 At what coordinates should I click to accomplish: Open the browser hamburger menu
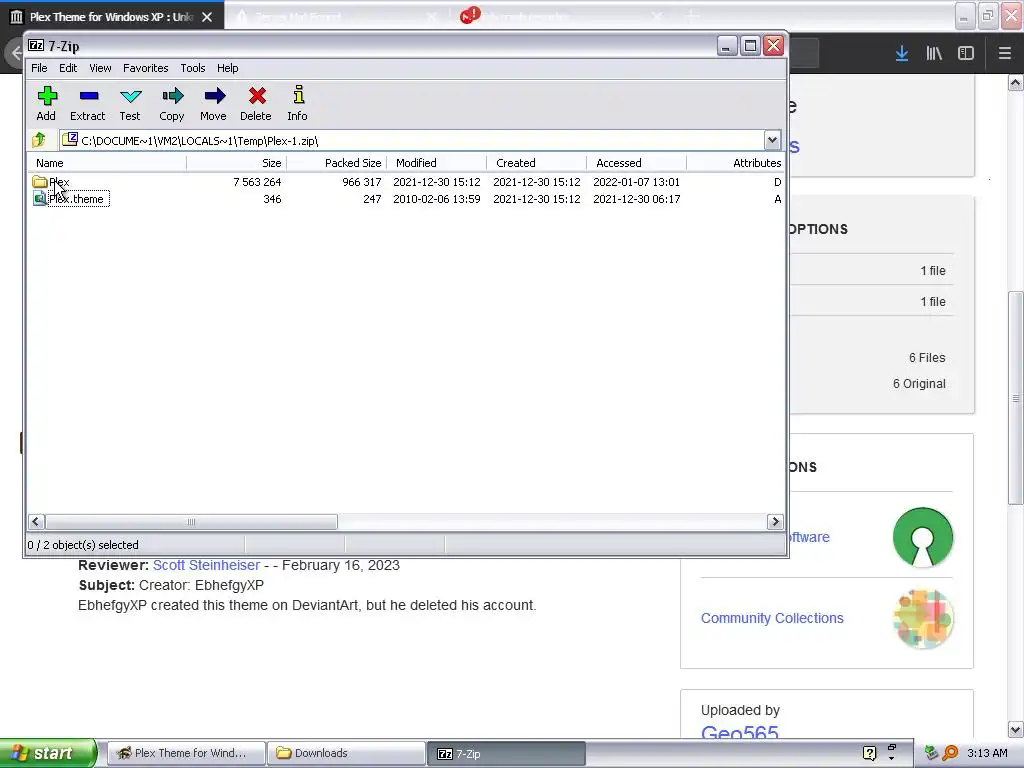[1005, 54]
